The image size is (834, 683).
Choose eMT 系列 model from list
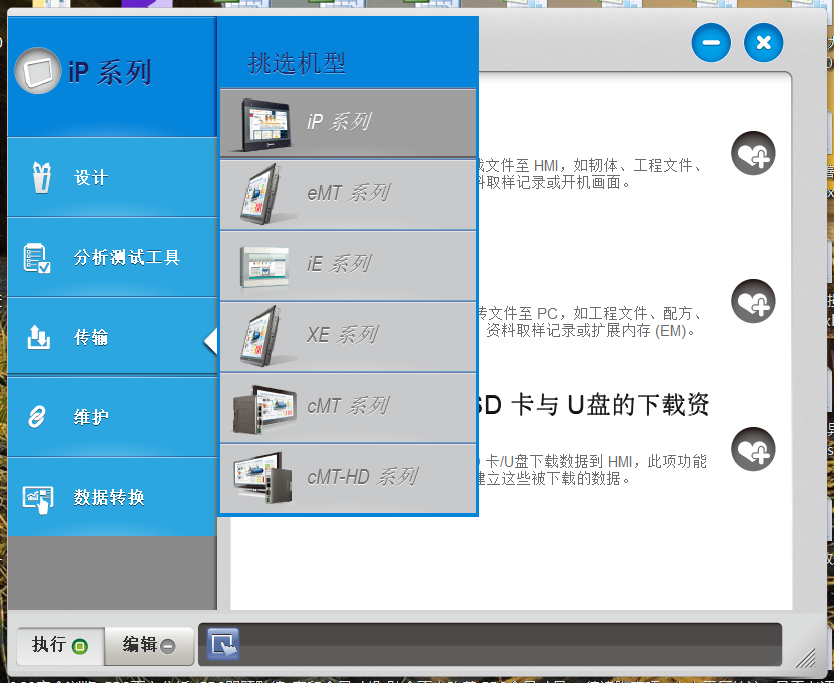347,194
